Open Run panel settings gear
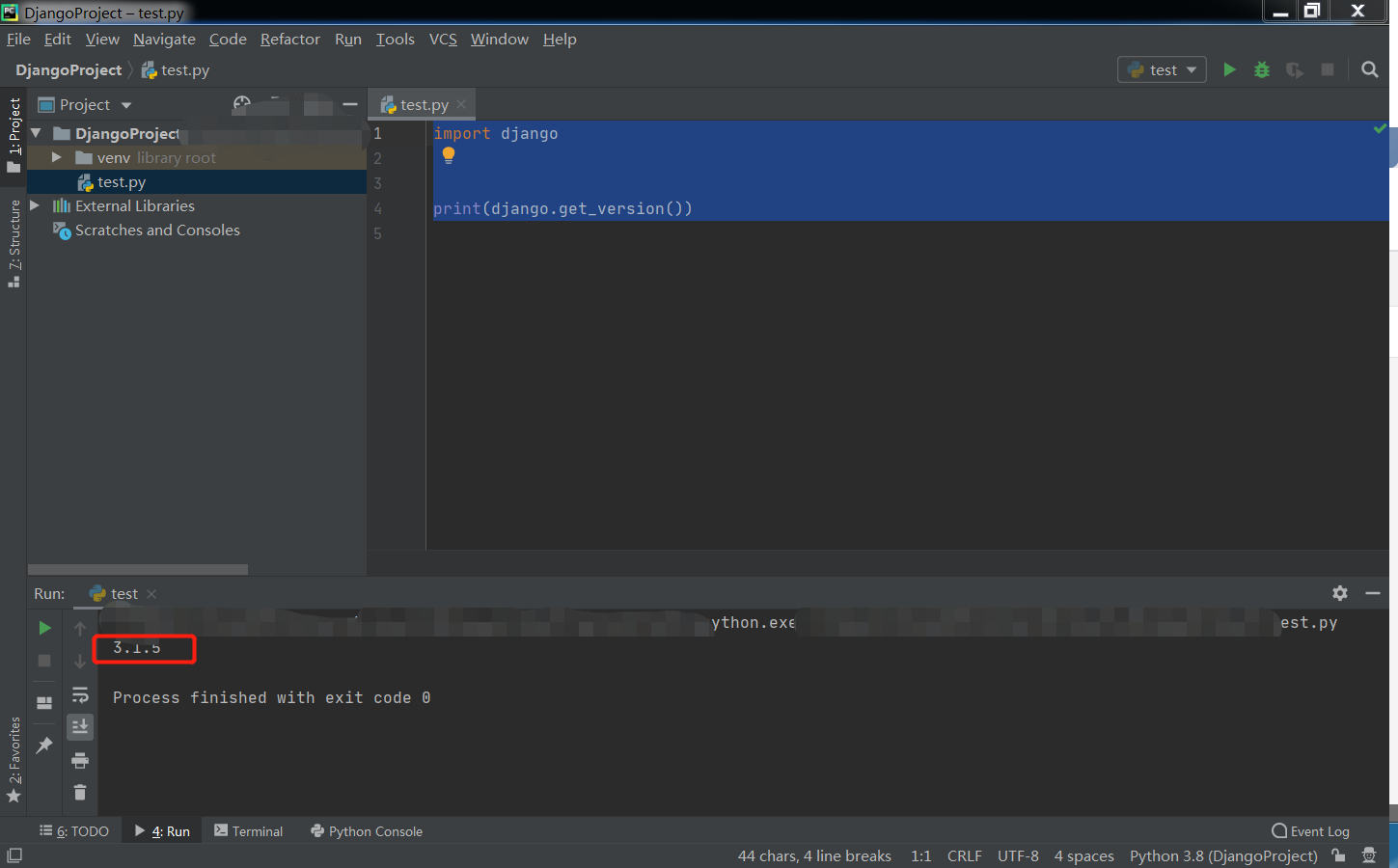This screenshot has width=1398, height=868. [1340, 593]
